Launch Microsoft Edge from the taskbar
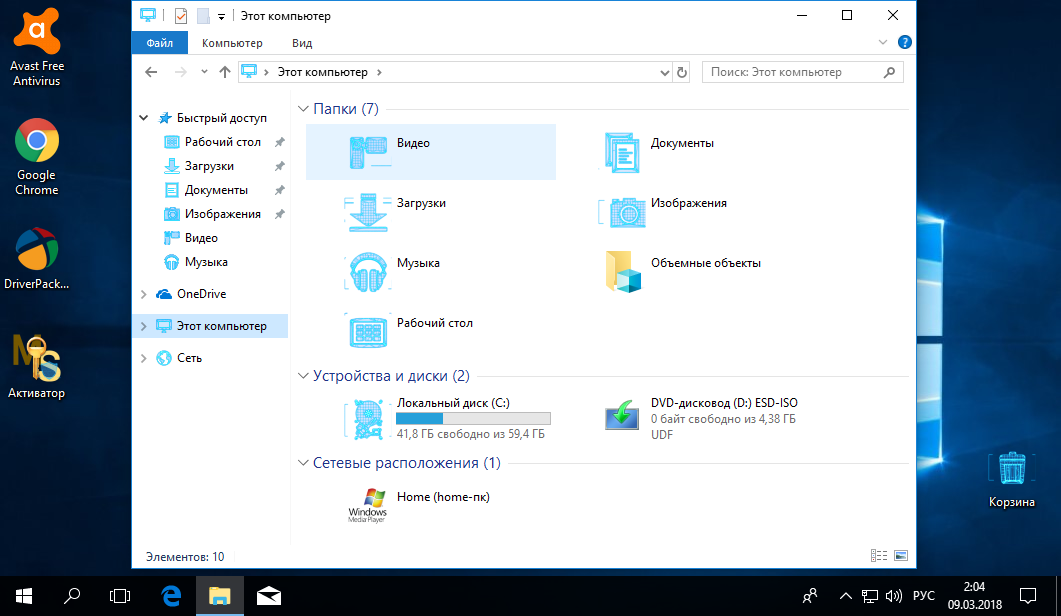The width and height of the screenshot is (1061, 616). tap(171, 596)
